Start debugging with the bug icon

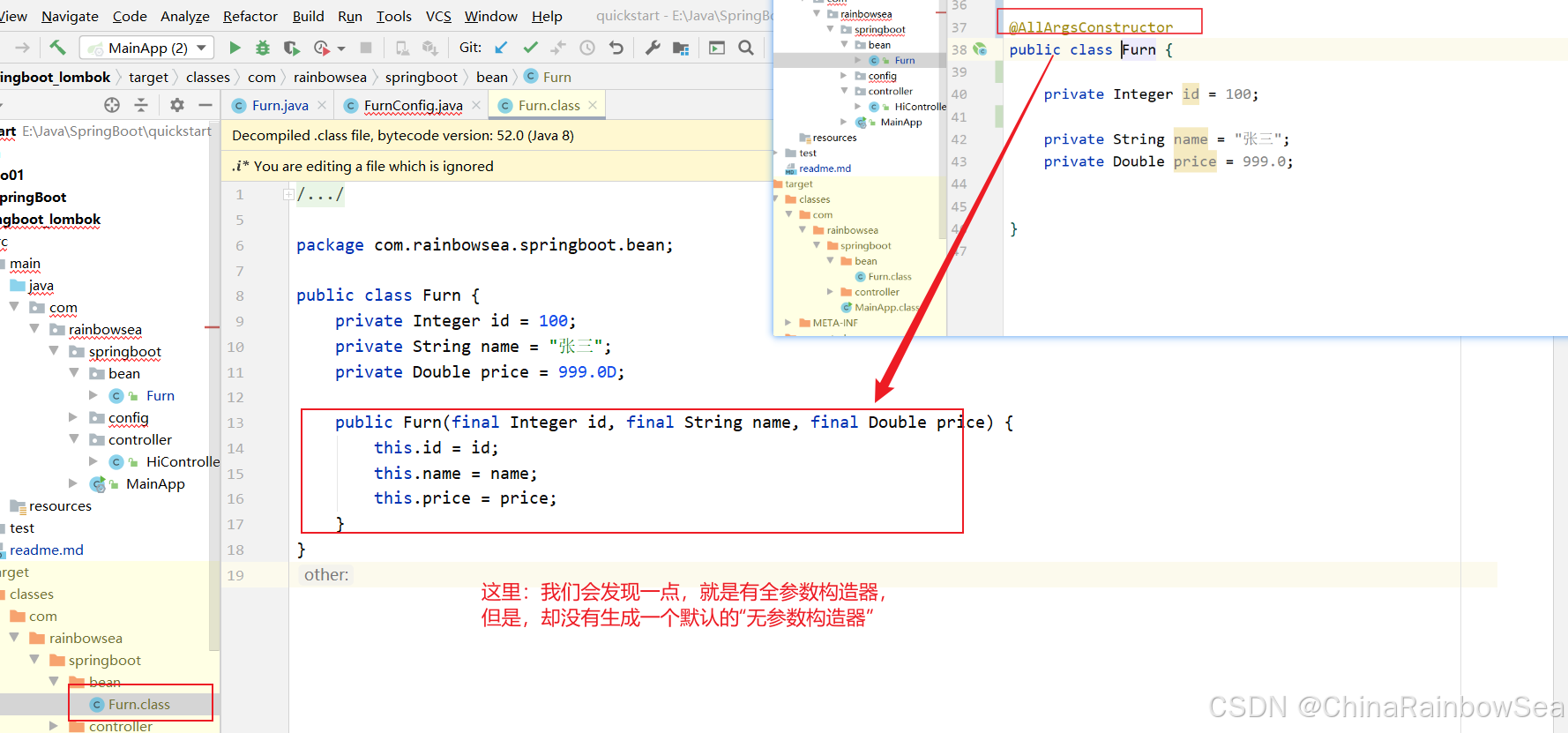click(x=263, y=48)
